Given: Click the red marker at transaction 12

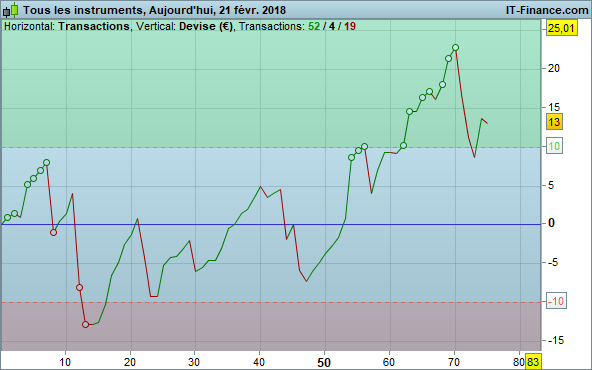Looking at the screenshot, I should click(79, 288).
